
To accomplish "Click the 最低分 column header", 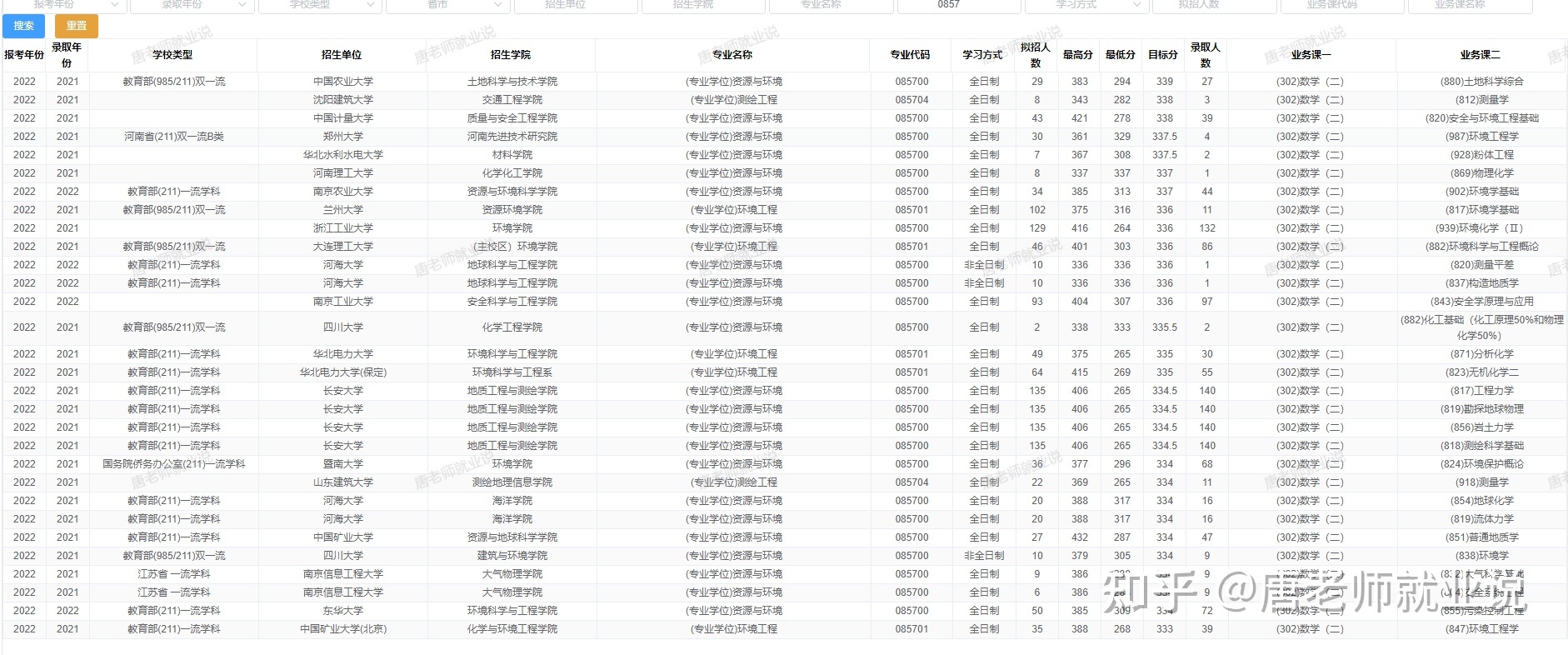I will coord(1121,55).
